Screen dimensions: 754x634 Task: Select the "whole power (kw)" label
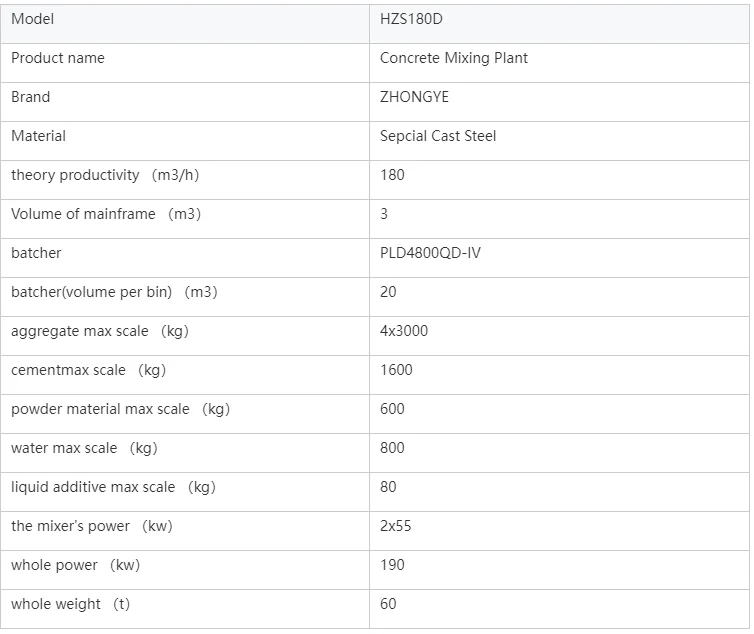point(75,565)
